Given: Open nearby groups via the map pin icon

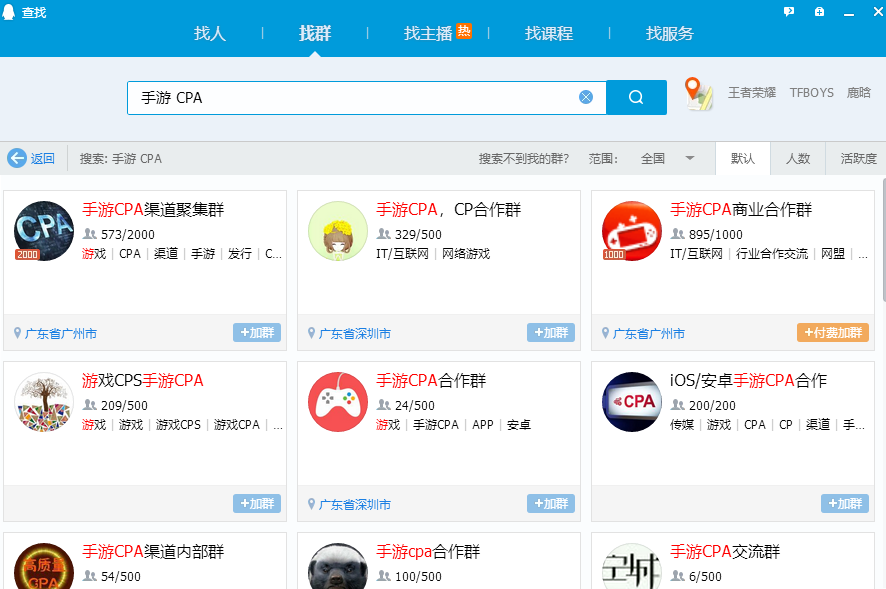Looking at the screenshot, I should [x=697, y=92].
